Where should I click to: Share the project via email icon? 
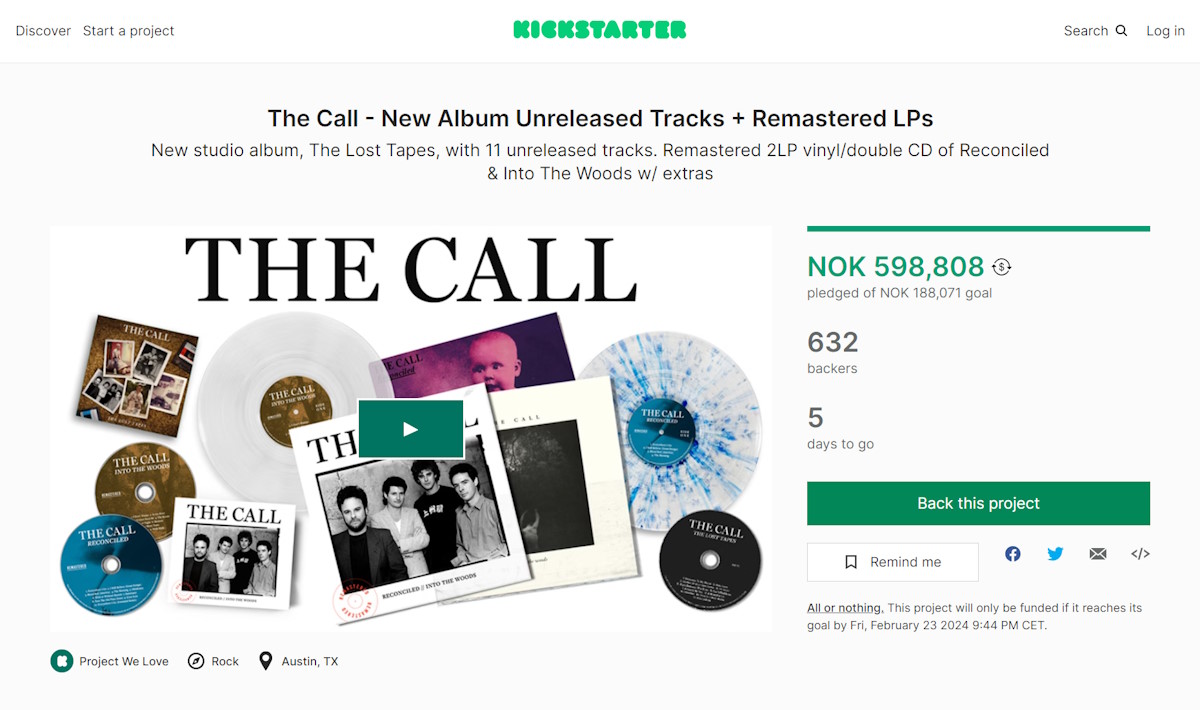point(1098,554)
